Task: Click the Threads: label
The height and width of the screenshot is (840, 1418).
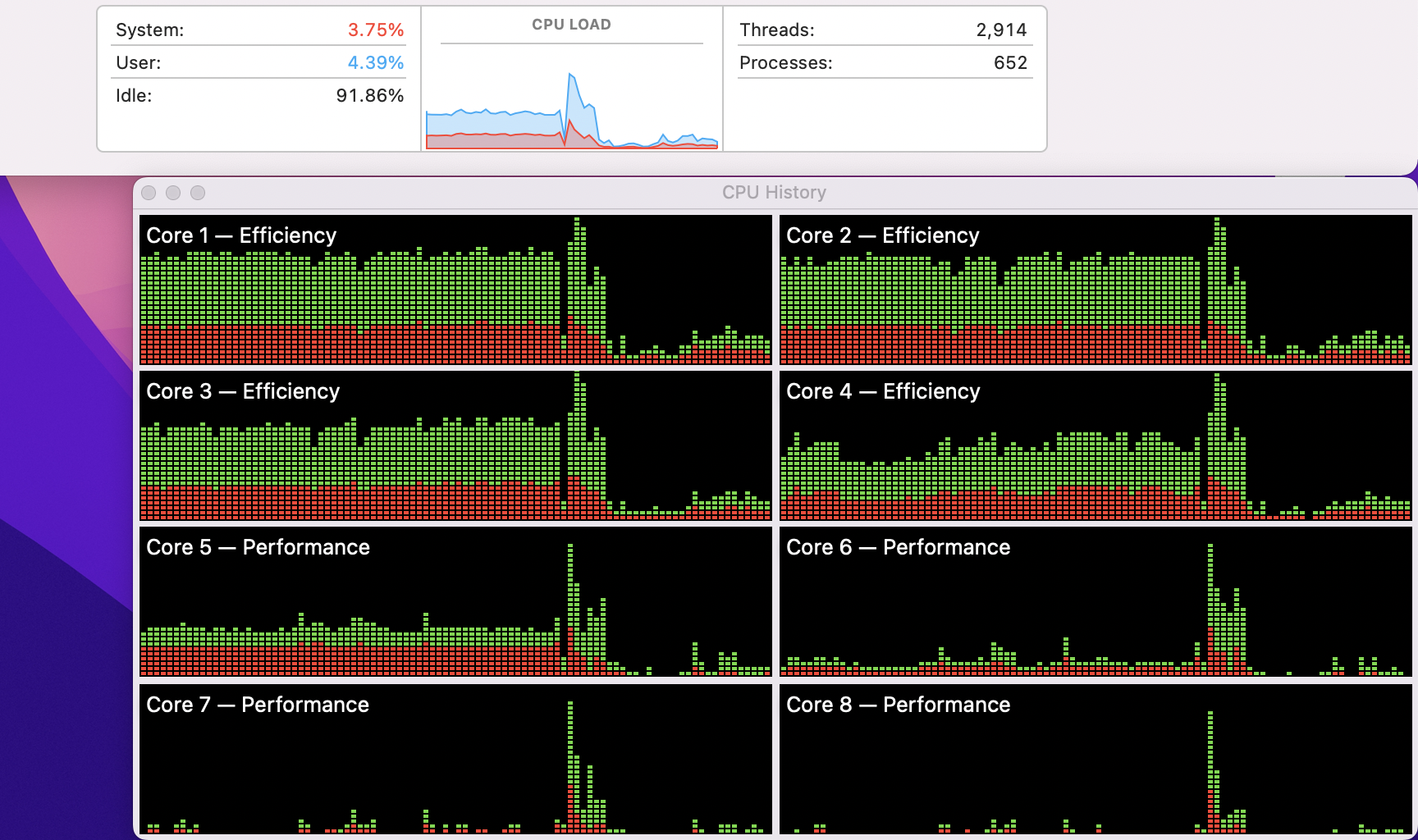Action: click(777, 30)
